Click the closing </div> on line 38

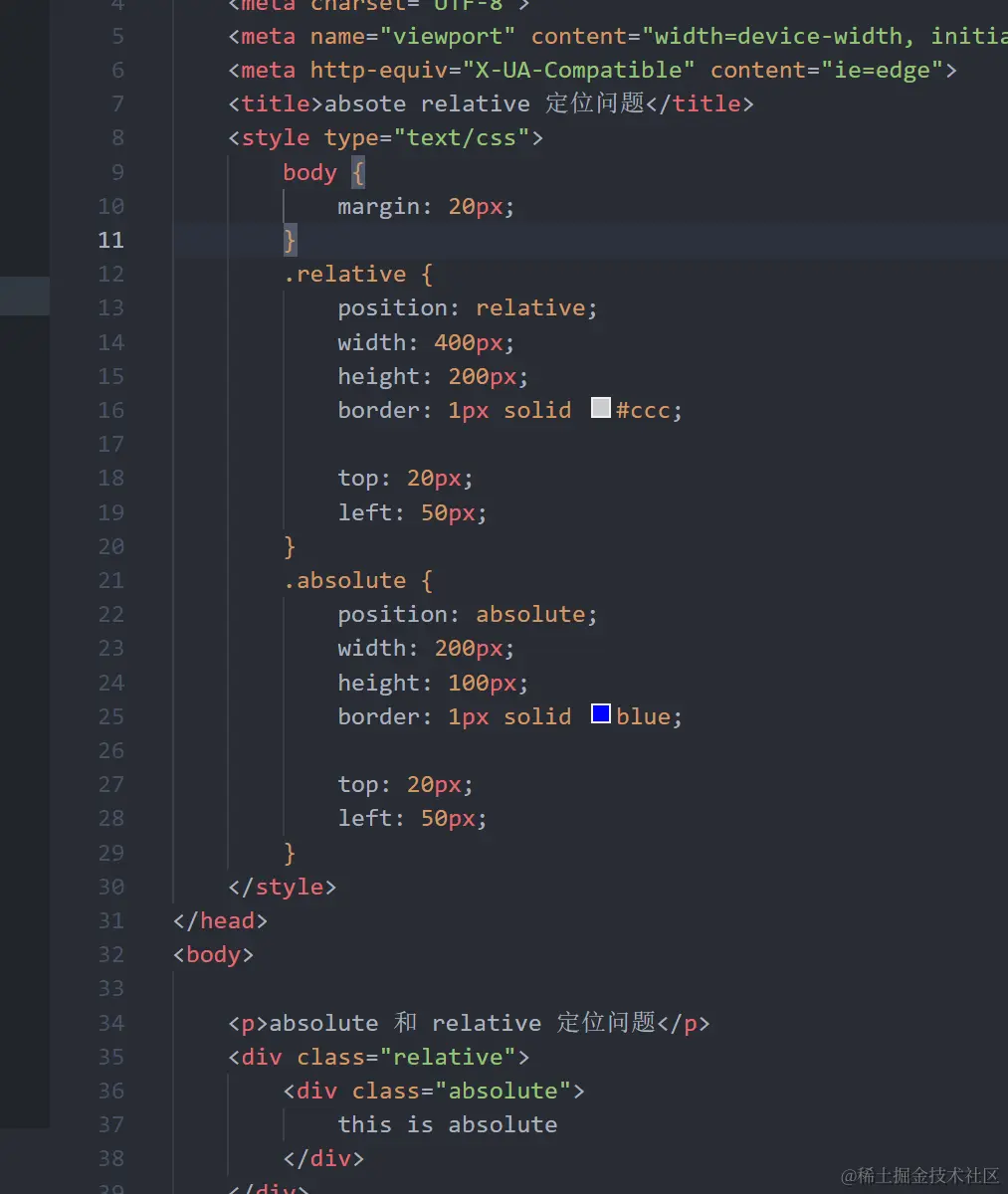323,1158
